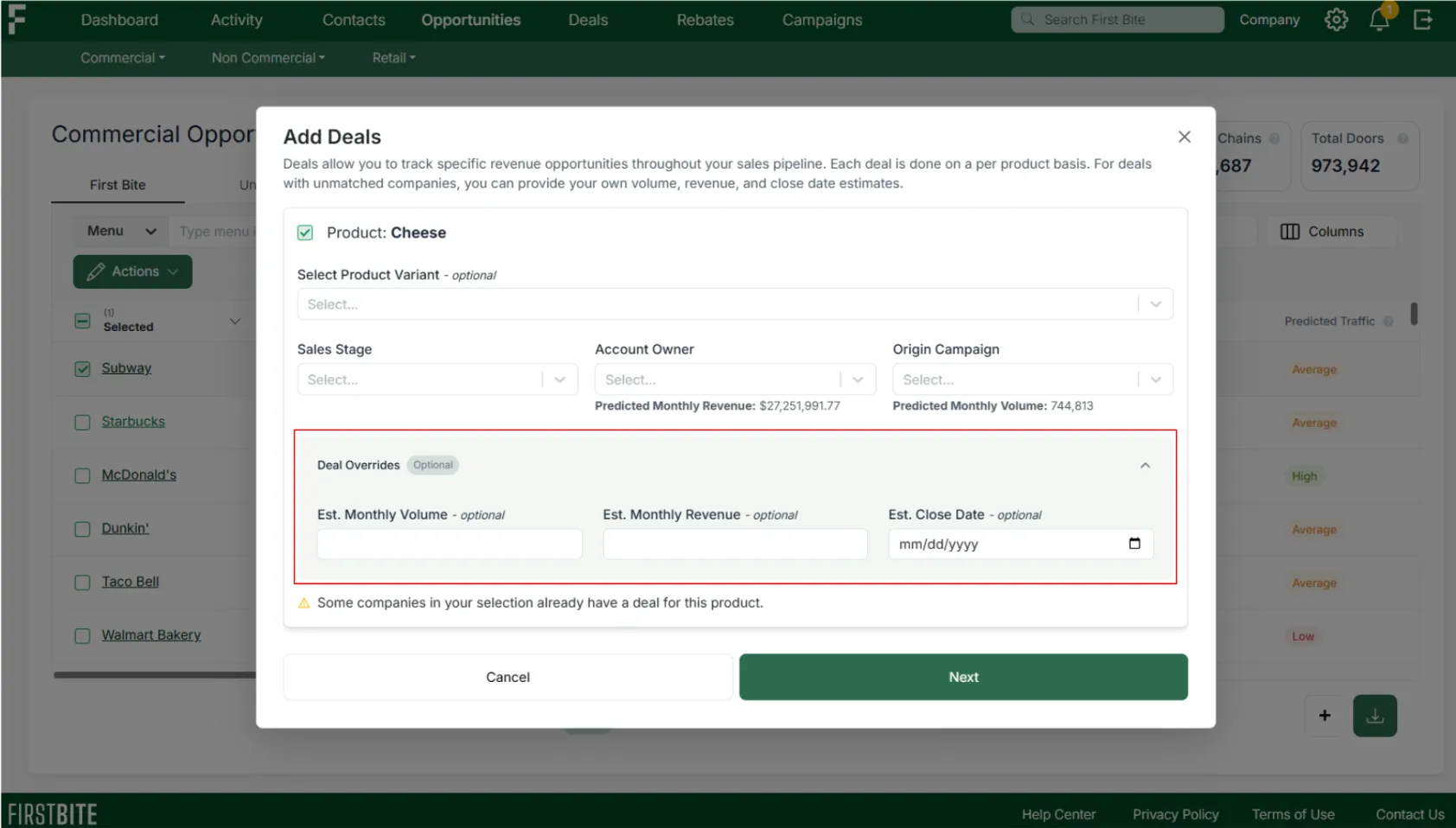The image size is (1456, 828).
Task: Open the Menu filter dropdown
Action: coord(121,231)
